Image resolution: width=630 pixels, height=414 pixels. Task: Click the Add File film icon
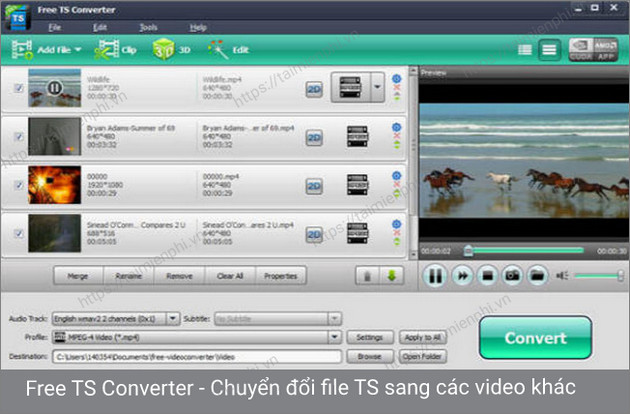(x=22, y=49)
